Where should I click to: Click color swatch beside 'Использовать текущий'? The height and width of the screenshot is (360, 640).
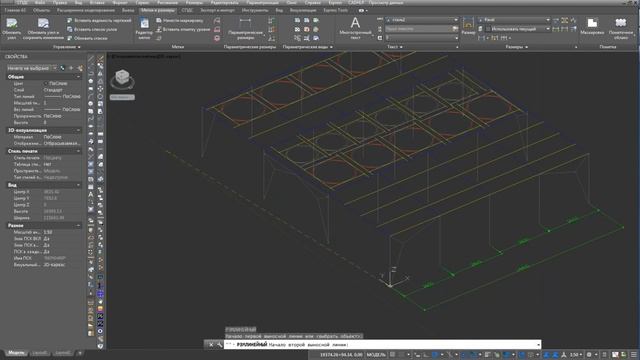pos(488,29)
